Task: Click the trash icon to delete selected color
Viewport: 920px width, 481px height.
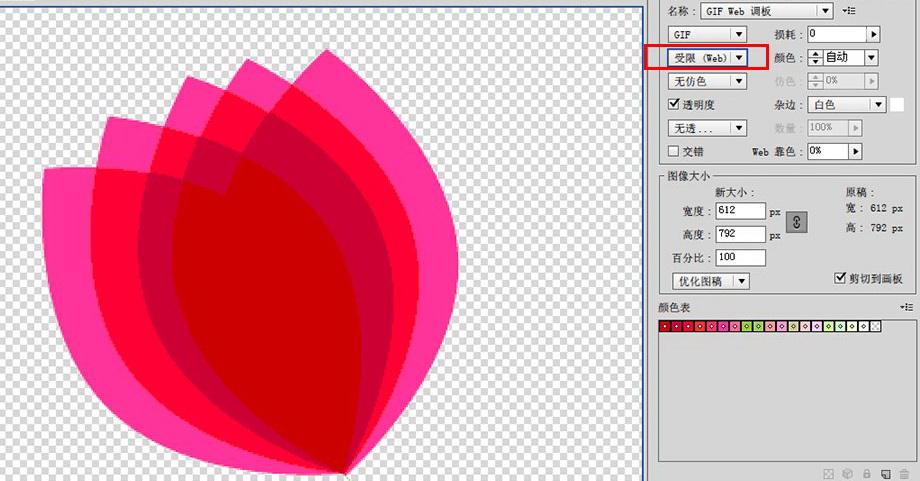Action: pos(904,473)
